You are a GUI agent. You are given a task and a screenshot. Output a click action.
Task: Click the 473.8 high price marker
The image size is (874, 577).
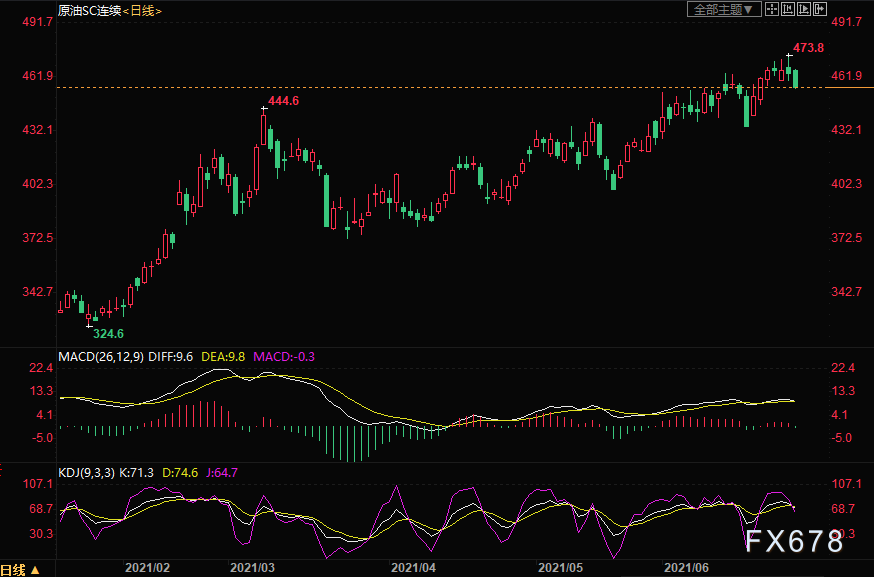tap(806, 48)
